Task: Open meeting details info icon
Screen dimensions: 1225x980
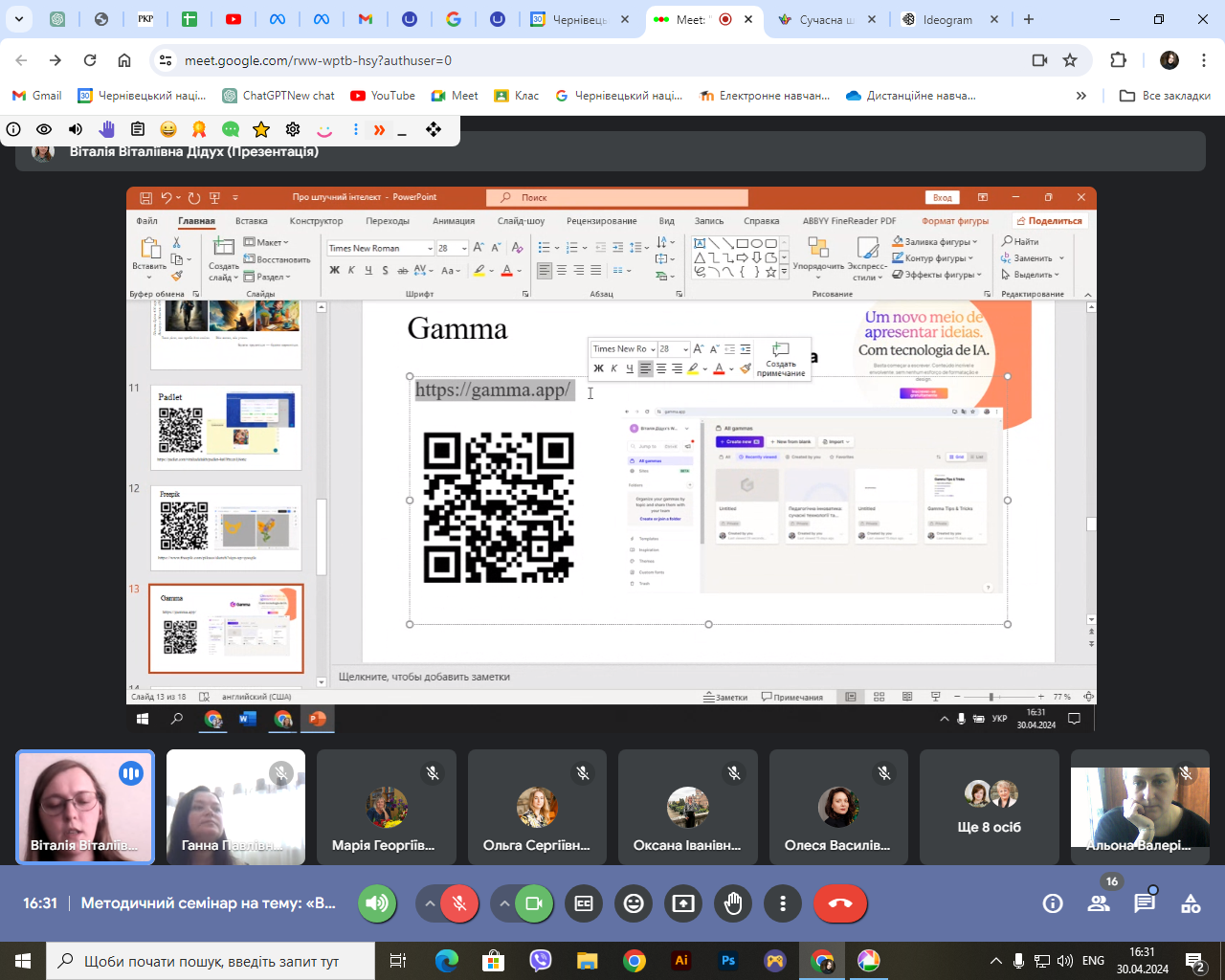Action: [1053, 903]
